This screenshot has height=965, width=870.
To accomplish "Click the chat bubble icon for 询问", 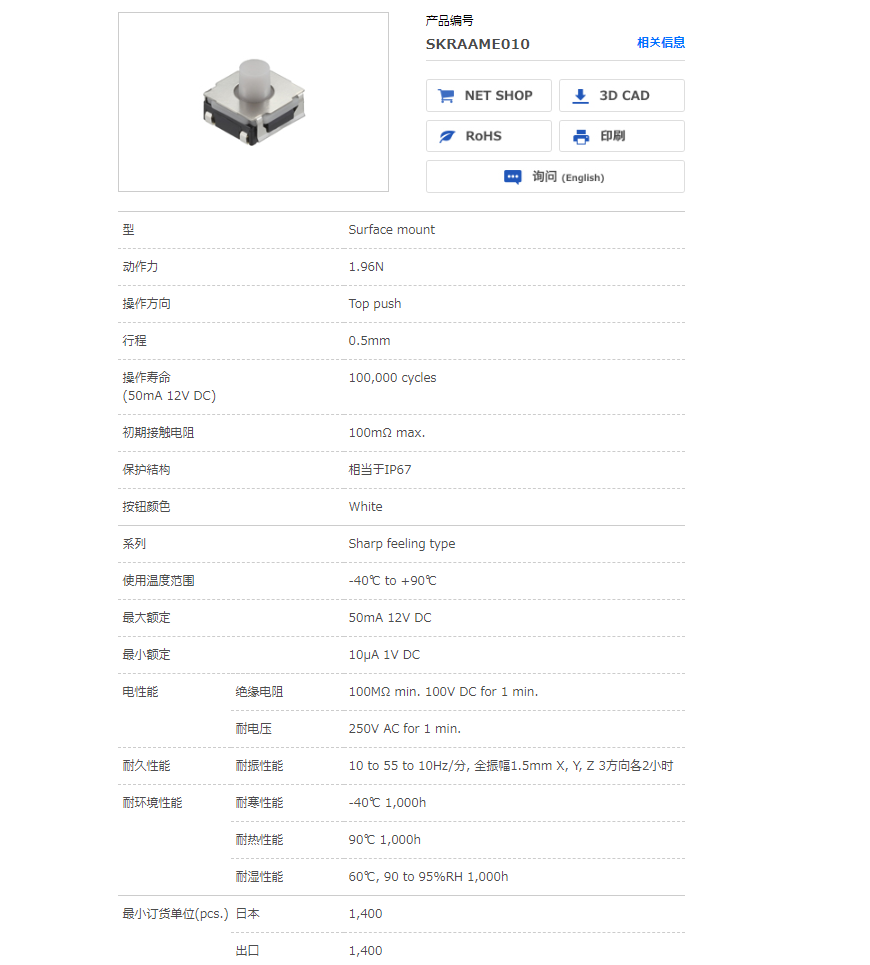I will 513,177.
